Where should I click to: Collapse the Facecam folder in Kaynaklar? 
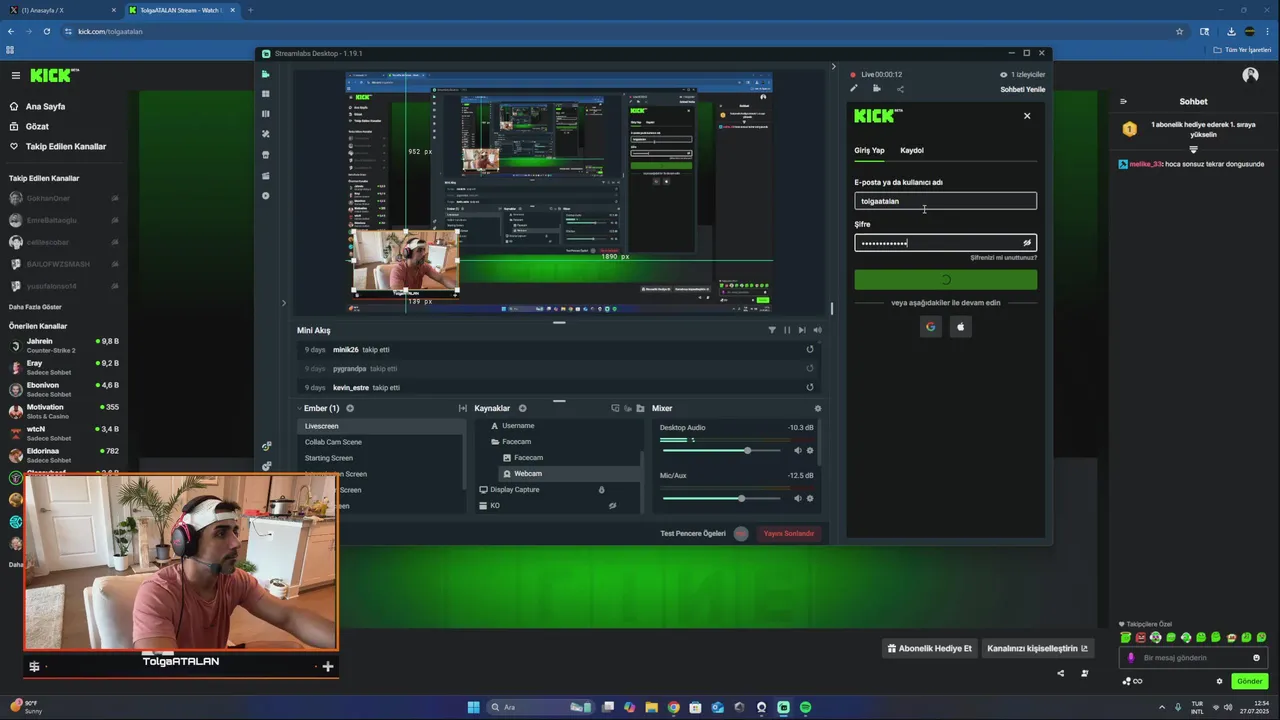click(494, 441)
